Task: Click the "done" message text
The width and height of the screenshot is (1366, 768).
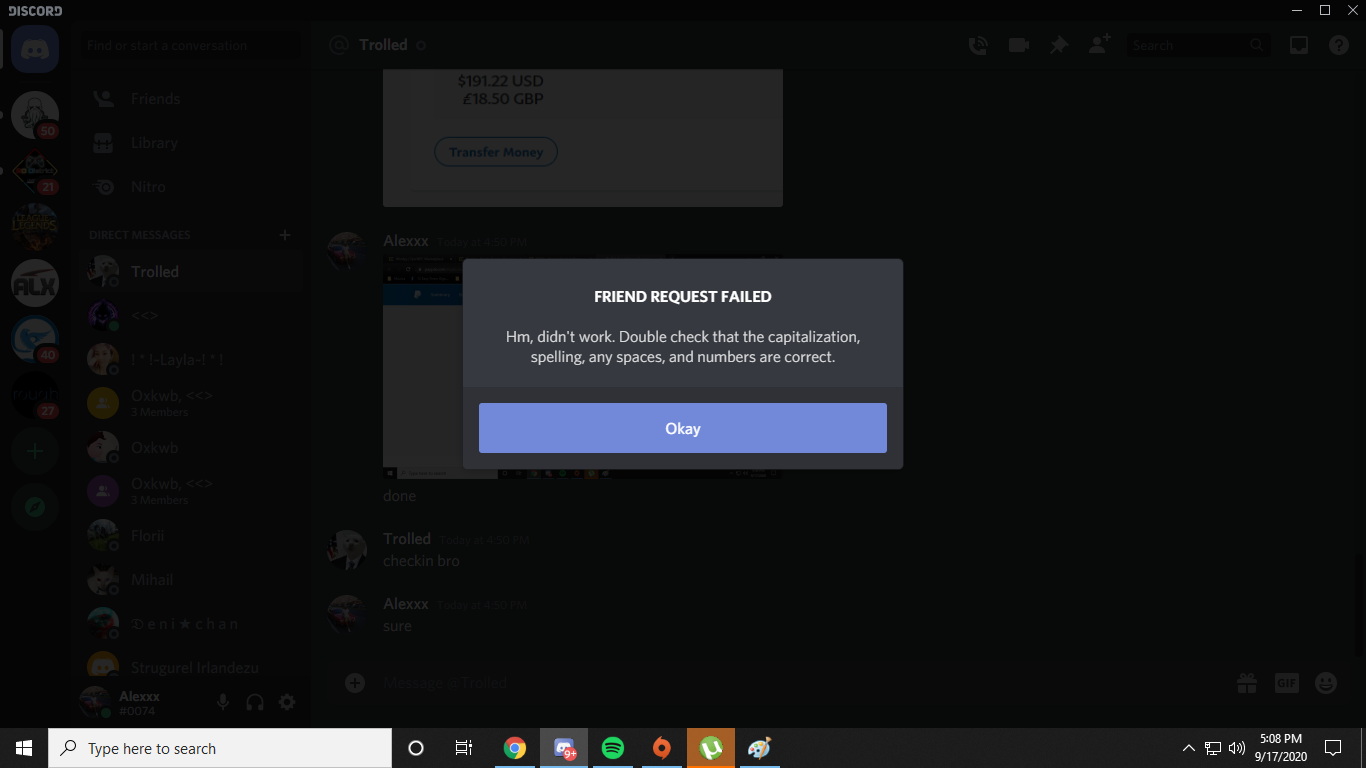Action: (399, 496)
